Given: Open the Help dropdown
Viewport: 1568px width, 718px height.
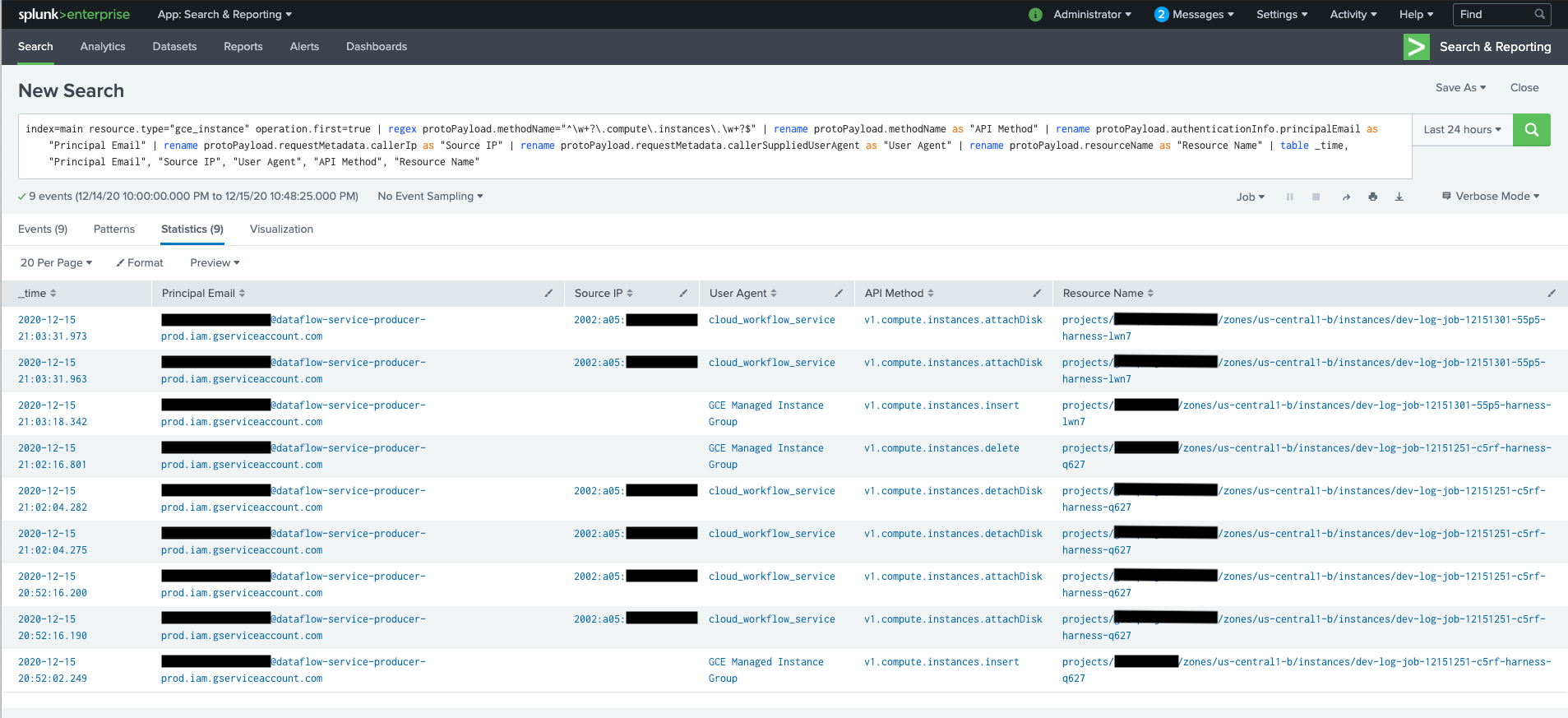Looking at the screenshot, I should click(1416, 15).
